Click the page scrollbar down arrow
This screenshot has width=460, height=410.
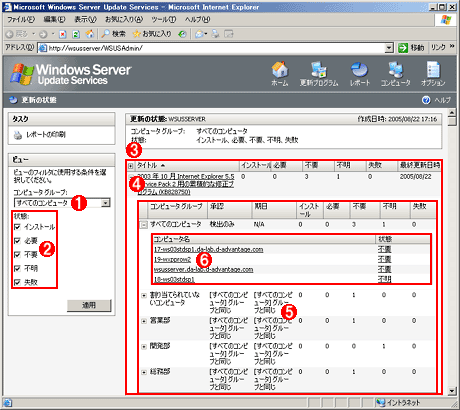tap(452, 391)
